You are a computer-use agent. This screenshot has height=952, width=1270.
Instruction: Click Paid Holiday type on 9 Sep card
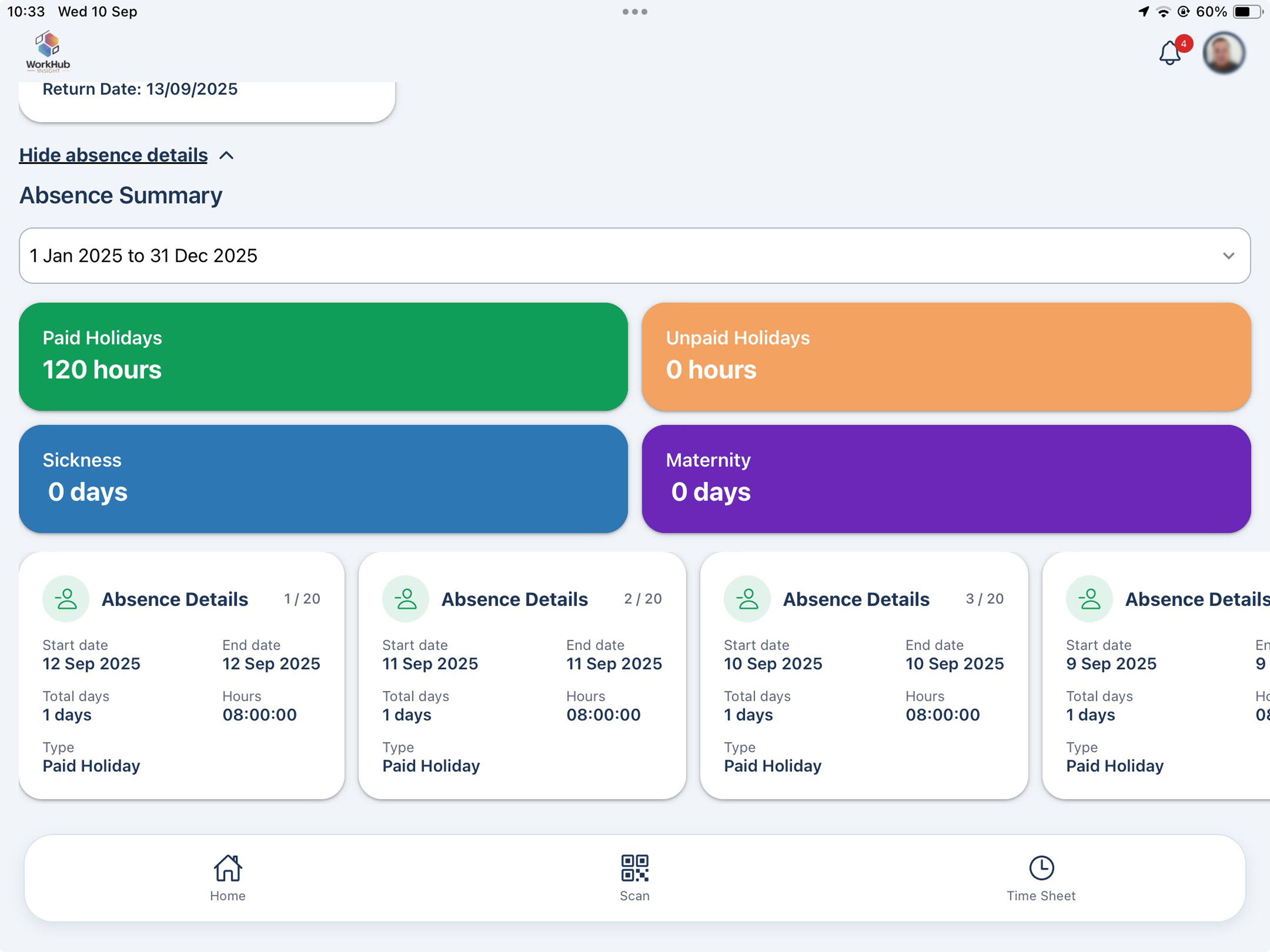[x=1114, y=766]
